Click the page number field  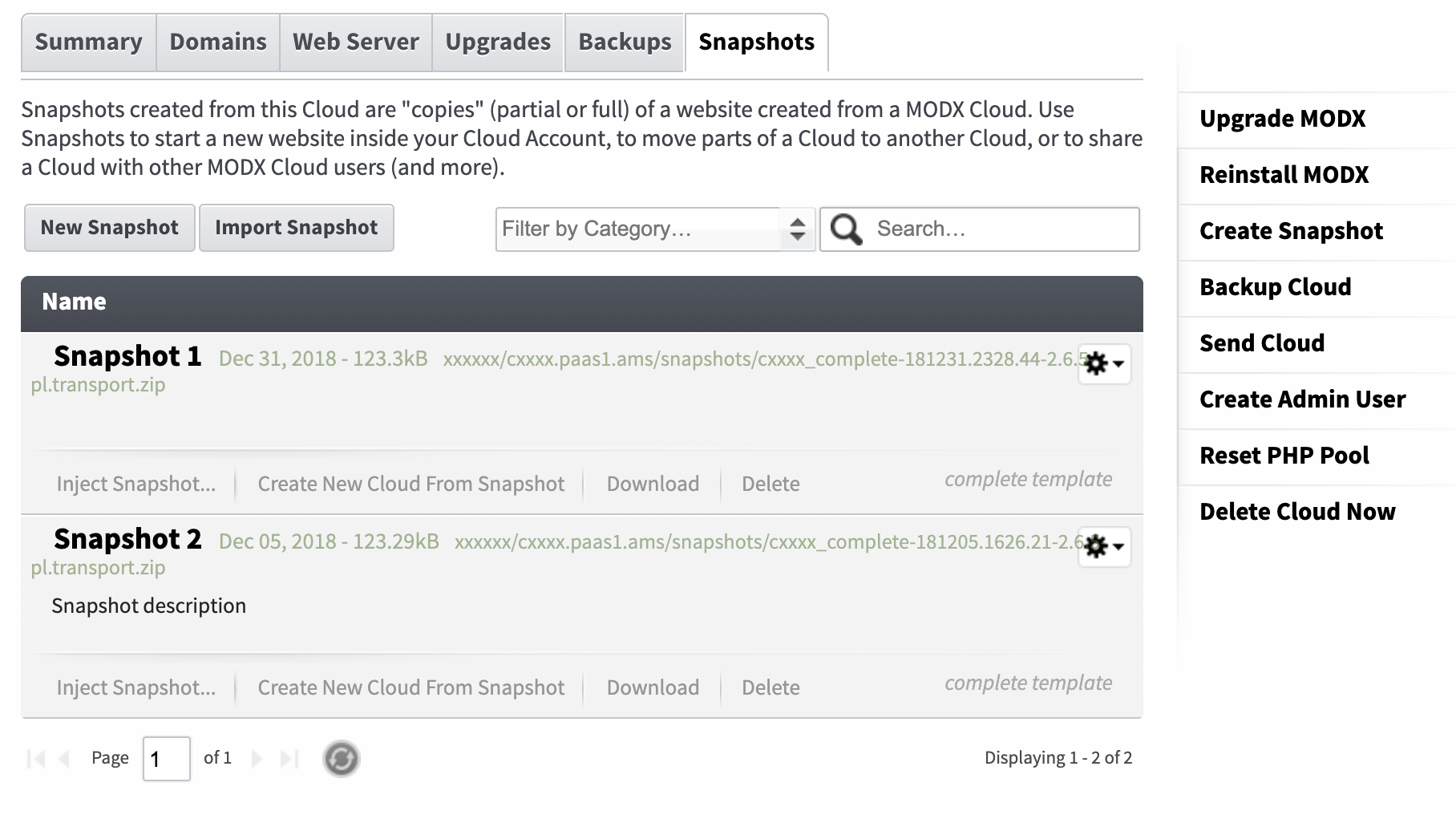coord(167,759)
